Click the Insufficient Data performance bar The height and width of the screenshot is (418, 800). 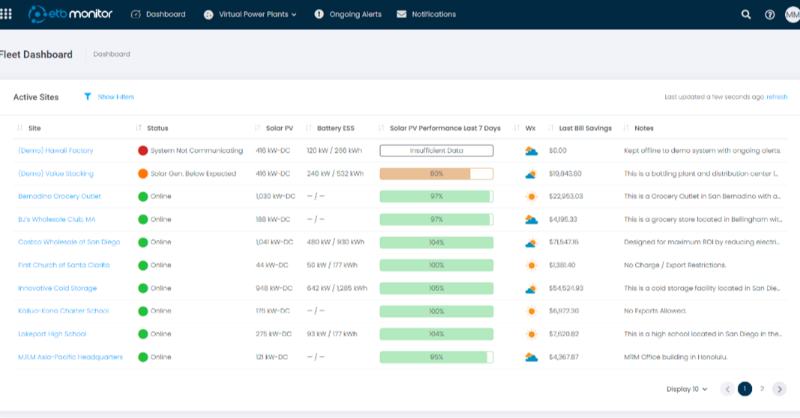click(436, 151)
